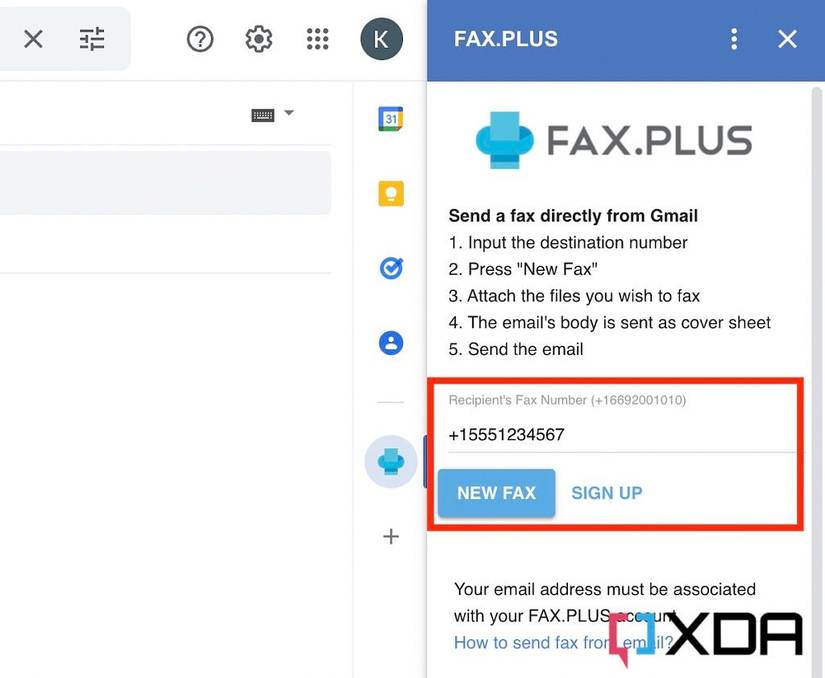Select the keyboard input tool icon
Image resolution: width=825 pixels, height=678 pixels.
[263, 115]
